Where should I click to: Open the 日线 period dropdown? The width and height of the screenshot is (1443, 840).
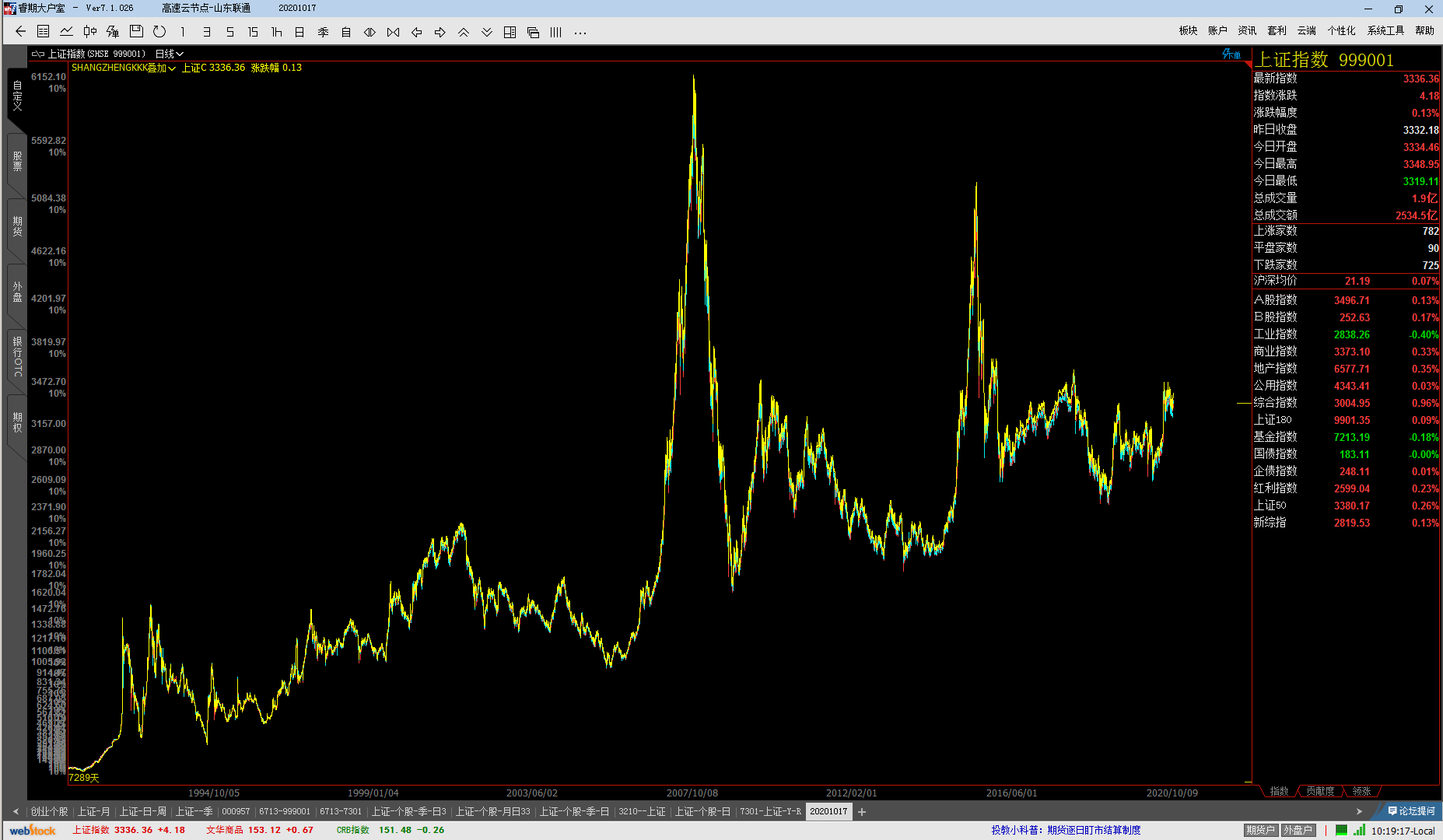169,54
